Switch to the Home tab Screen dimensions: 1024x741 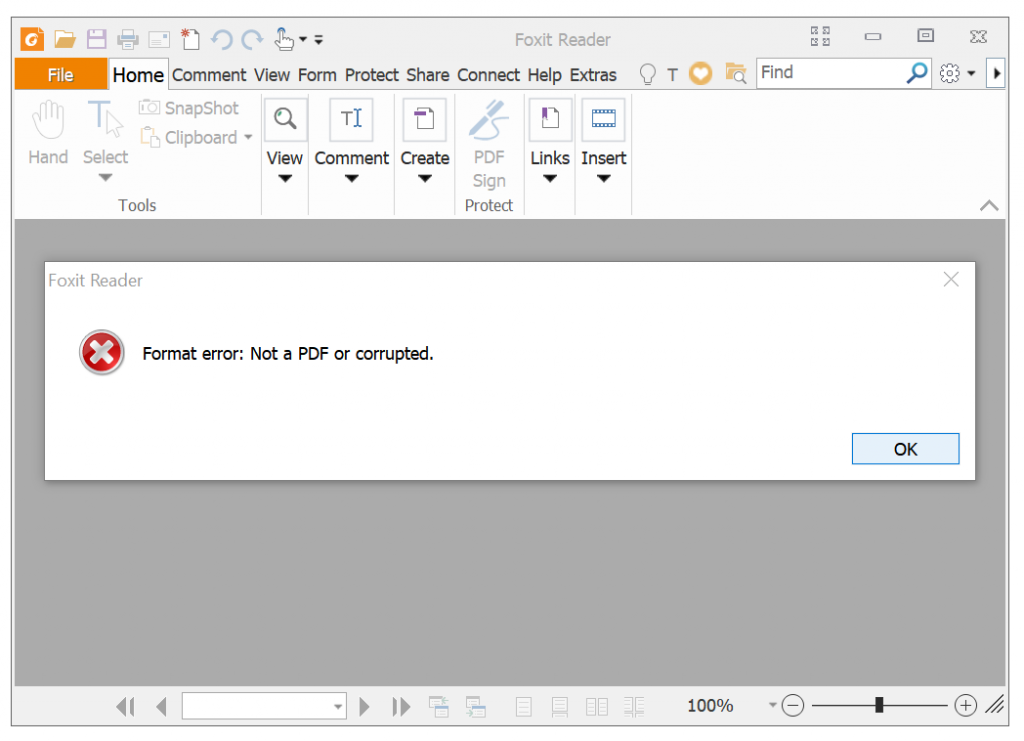(138, 74)
